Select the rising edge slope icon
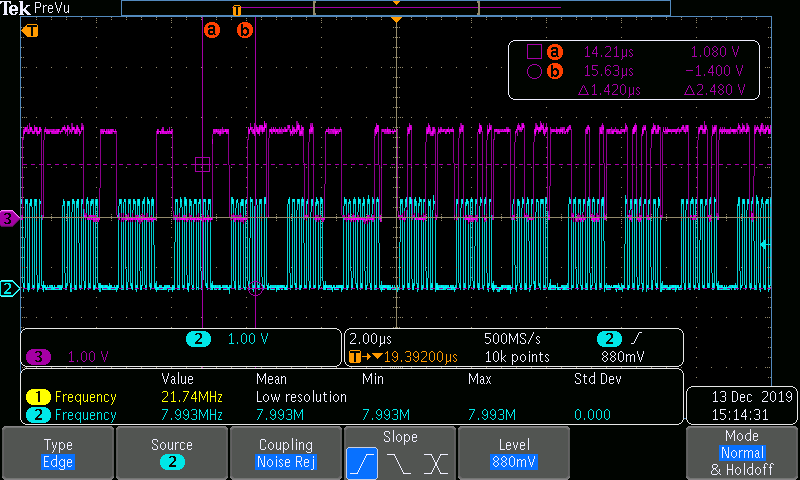Screen dimensions: 800x480 362,463
